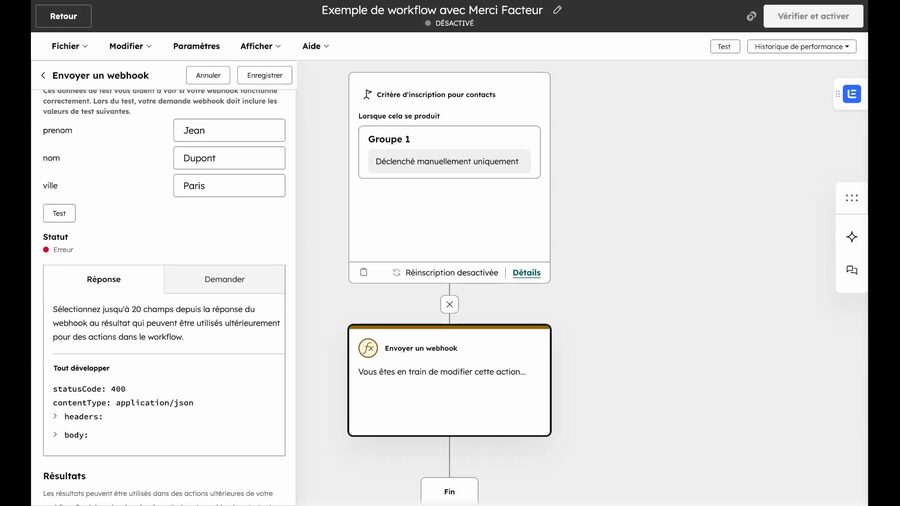Click Réinscription desactivée text
This screenshot has height=506, width=900.
[452, 273]
